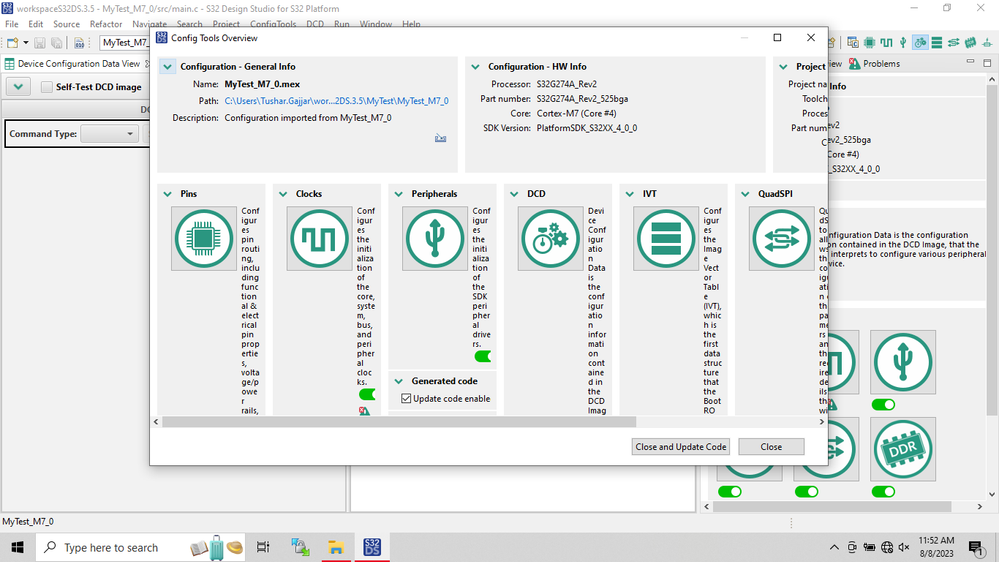999x562 pixels.
Task: Open the Command Type dropdown
Action: click(x=110, y=134)
